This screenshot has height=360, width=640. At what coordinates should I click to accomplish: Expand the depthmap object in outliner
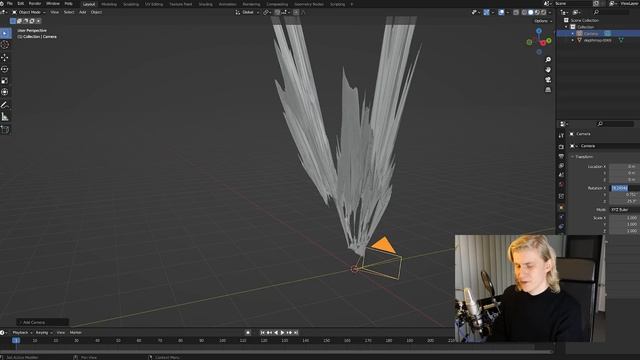pos(573,40)
